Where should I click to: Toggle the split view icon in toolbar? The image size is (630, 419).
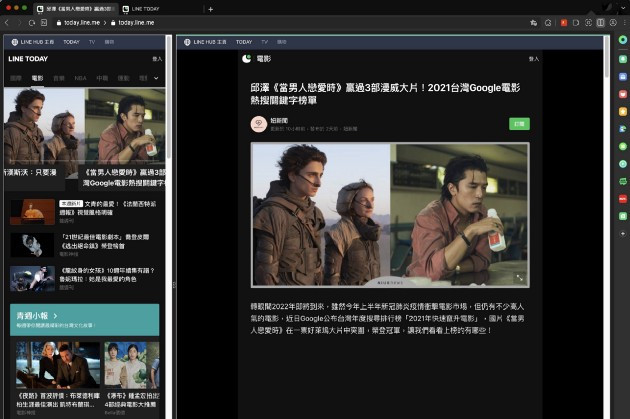click(x=600, y=23)
